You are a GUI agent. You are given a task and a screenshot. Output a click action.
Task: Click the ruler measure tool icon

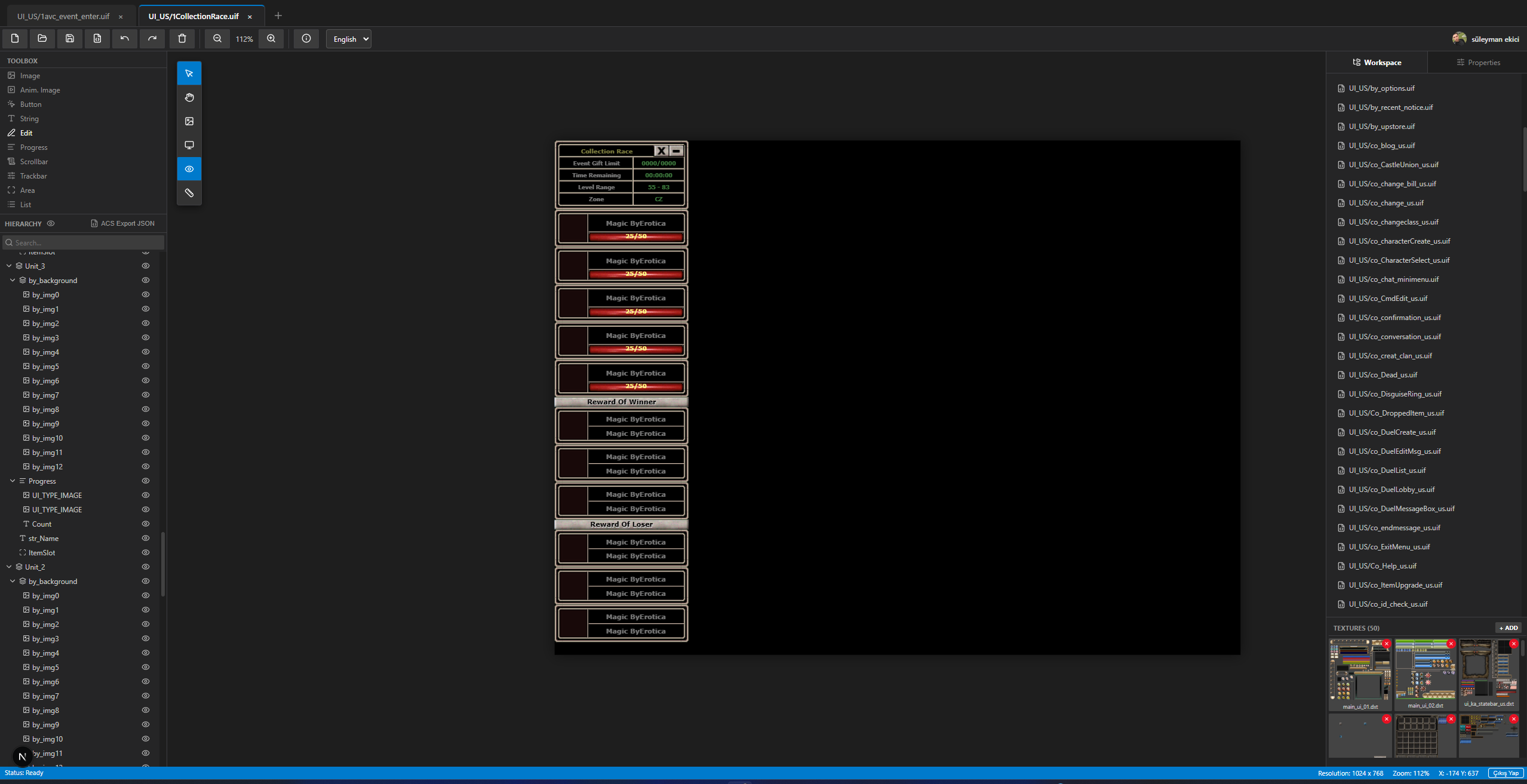coord(189,193)
